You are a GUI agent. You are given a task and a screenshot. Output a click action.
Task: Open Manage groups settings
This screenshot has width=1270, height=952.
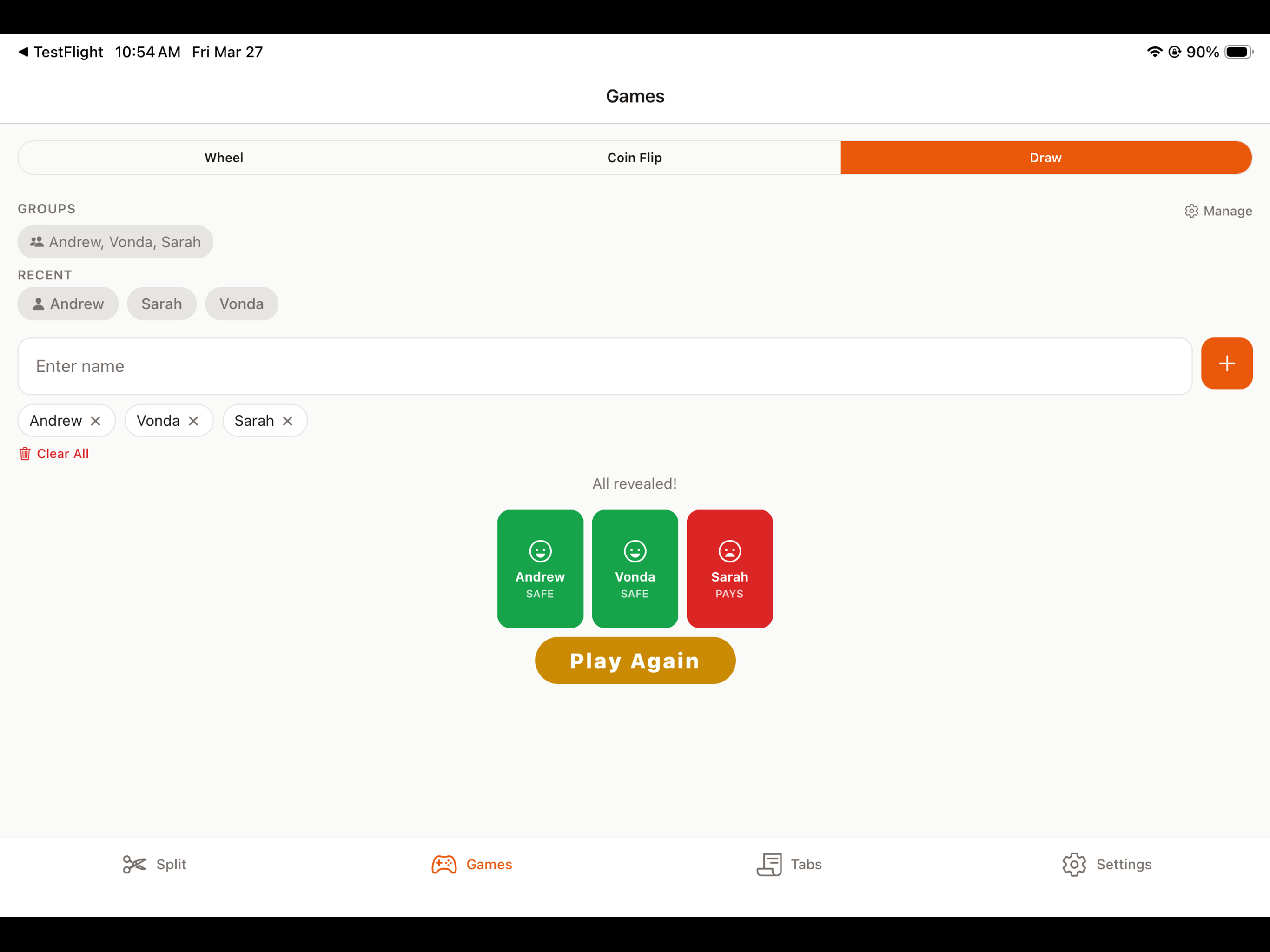[1218, 211]
